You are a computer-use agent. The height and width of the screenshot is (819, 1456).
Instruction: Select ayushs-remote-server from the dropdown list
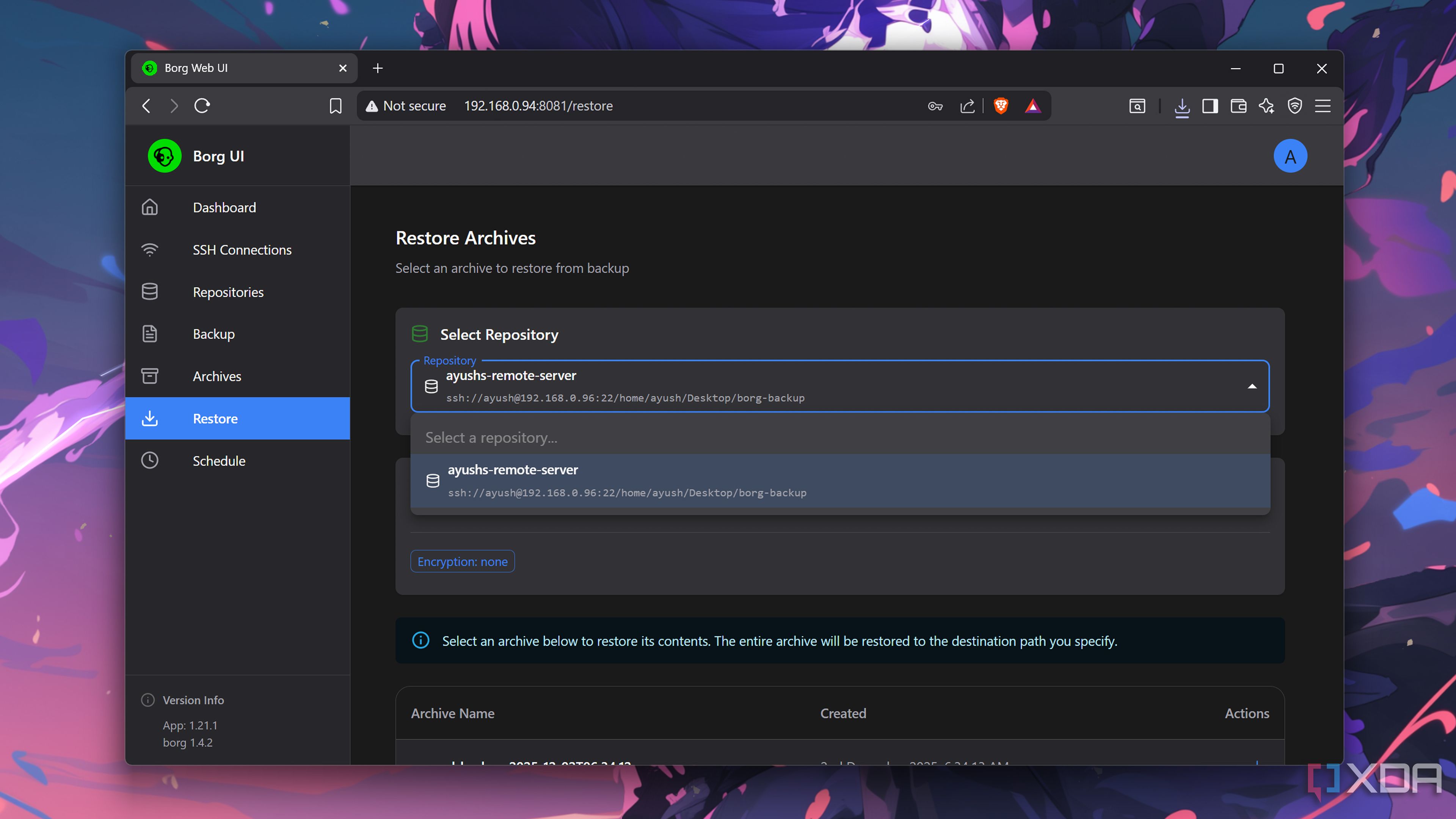coord(840,481)
